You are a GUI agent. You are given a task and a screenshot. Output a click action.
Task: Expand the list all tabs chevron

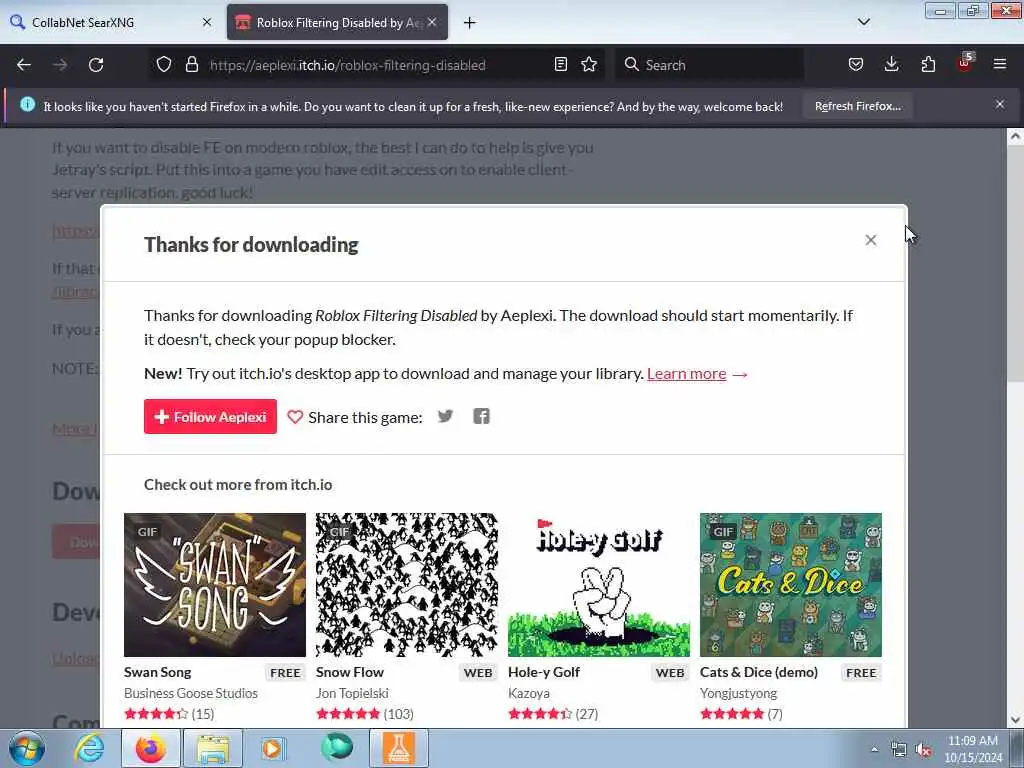864,22
